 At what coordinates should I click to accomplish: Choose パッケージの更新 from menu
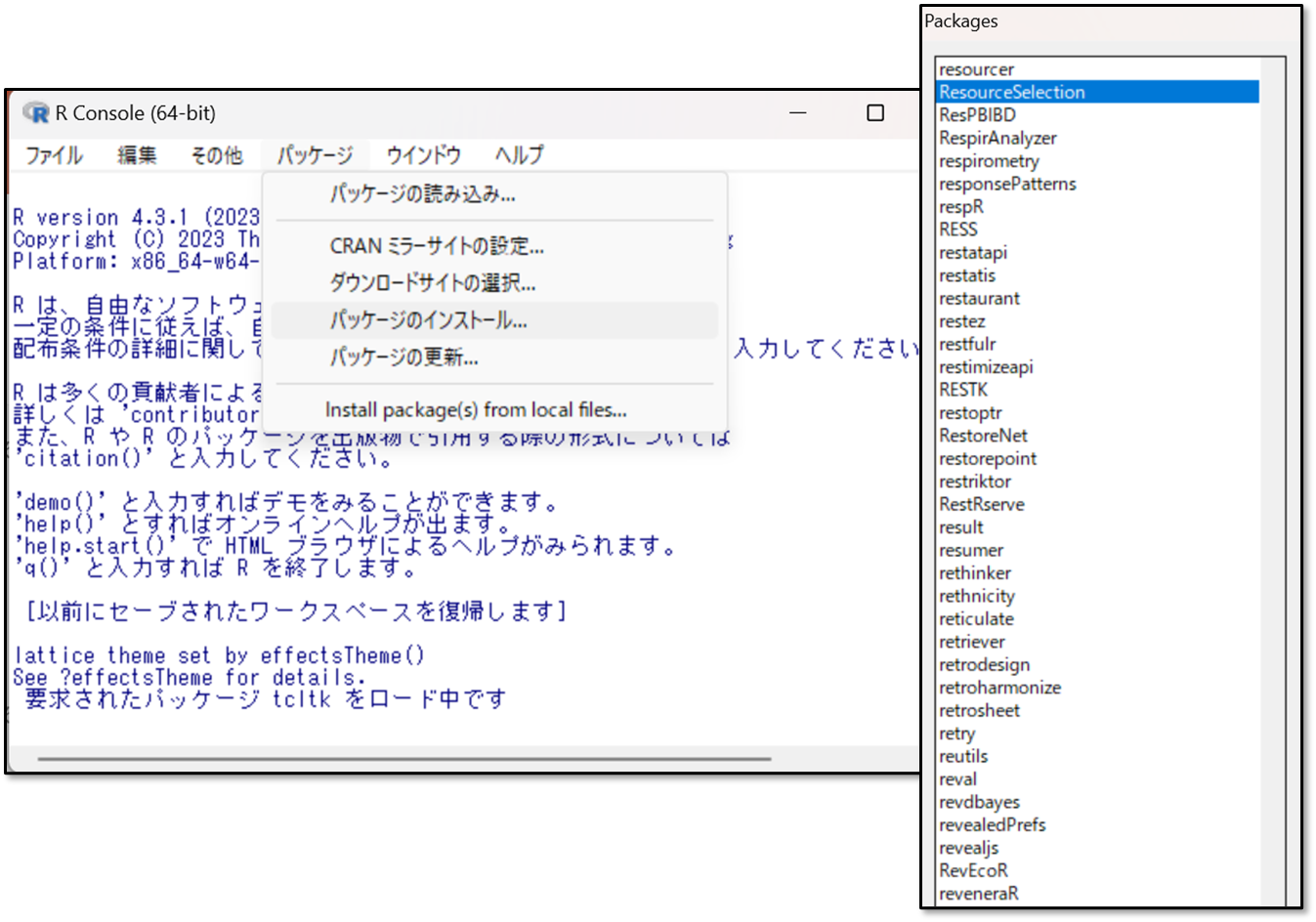[x=403, y=357]
